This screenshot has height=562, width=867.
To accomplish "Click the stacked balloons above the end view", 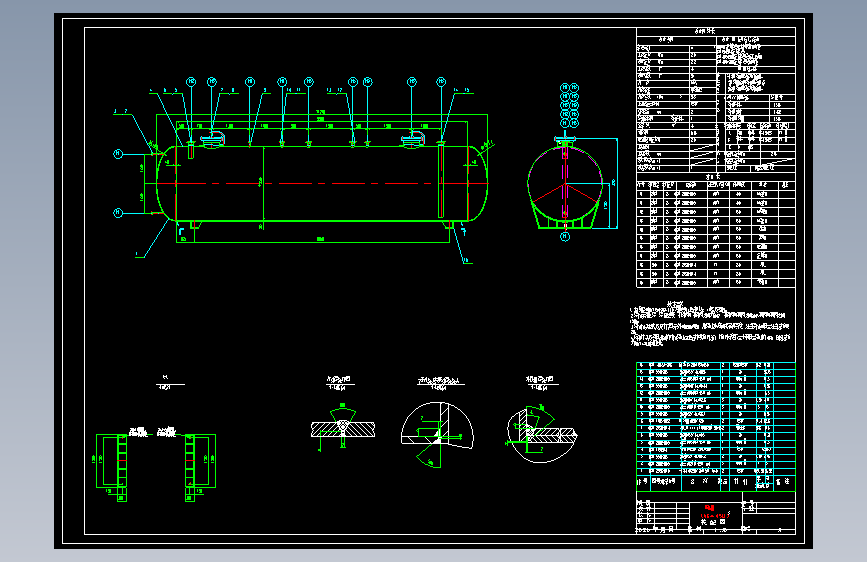I will tap(569, 105).
